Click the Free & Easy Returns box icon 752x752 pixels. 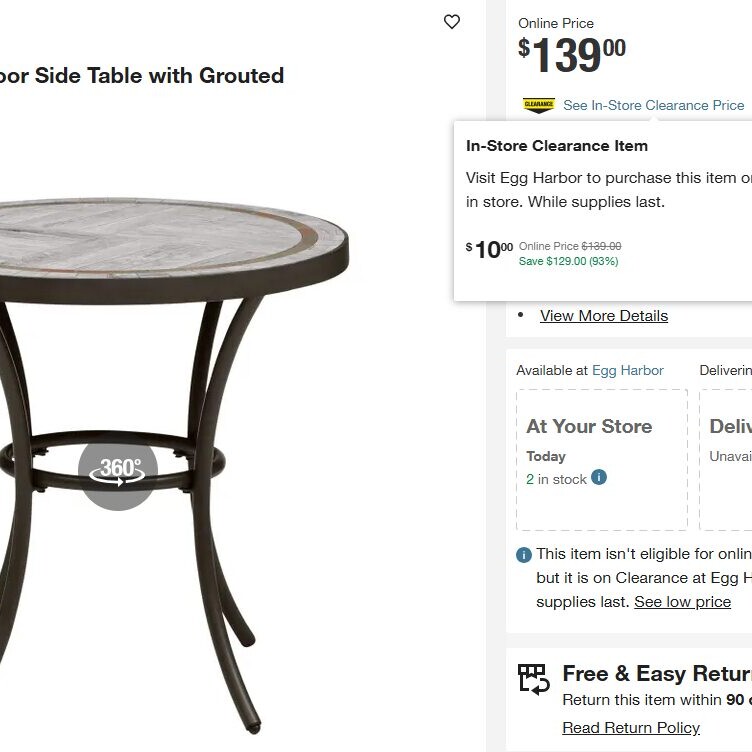(534, 679)
